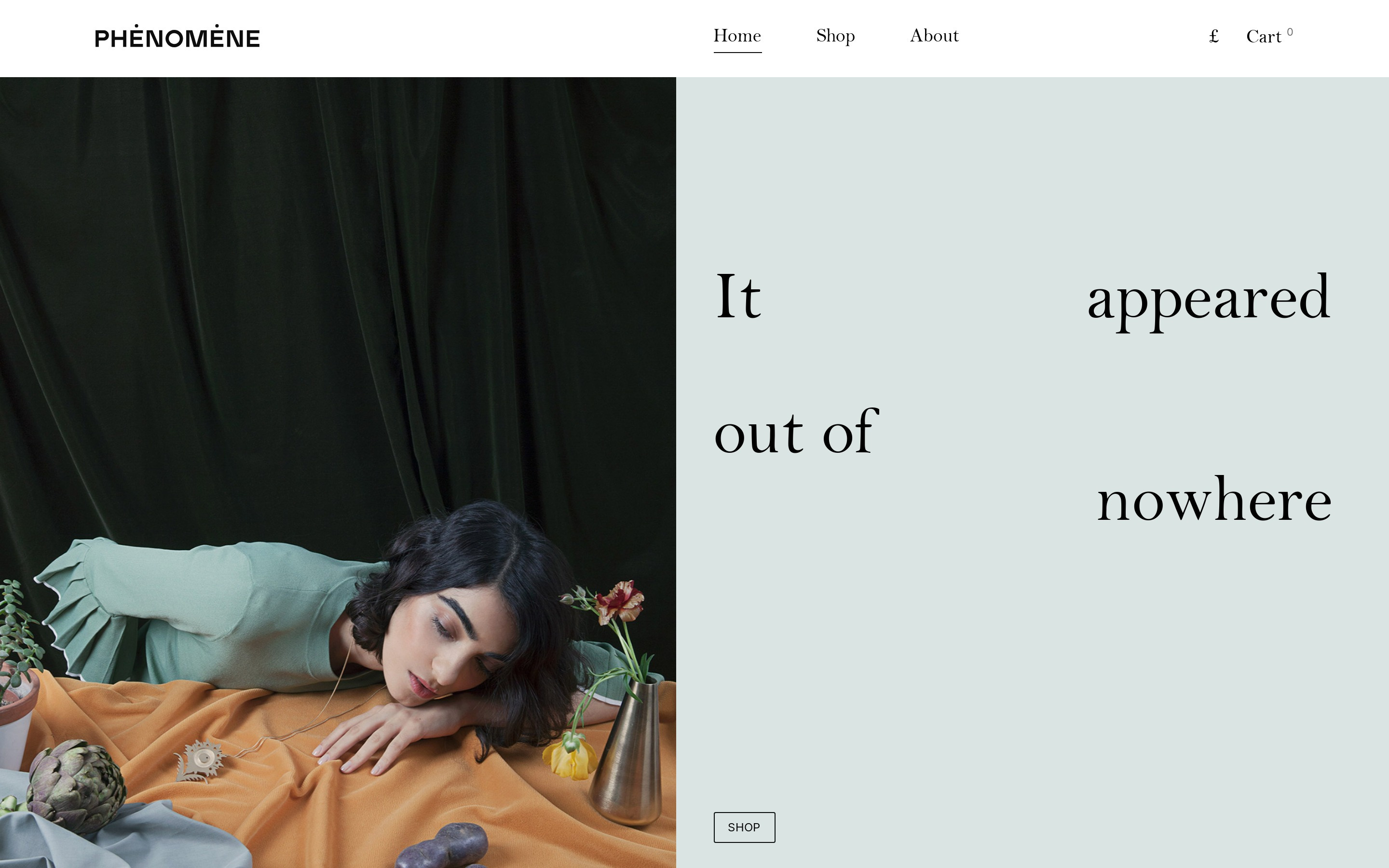This screenshot has width=1389, height=868.
Task: Open the £ currency selector
Action: coord(1214,37)
